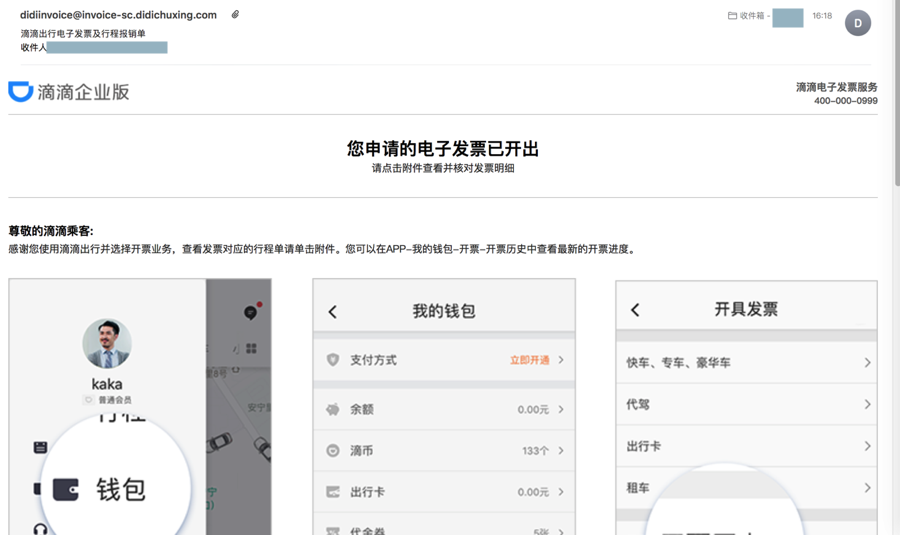
Task: Click the 滴币 133个 value
Action: click(535, 451)
